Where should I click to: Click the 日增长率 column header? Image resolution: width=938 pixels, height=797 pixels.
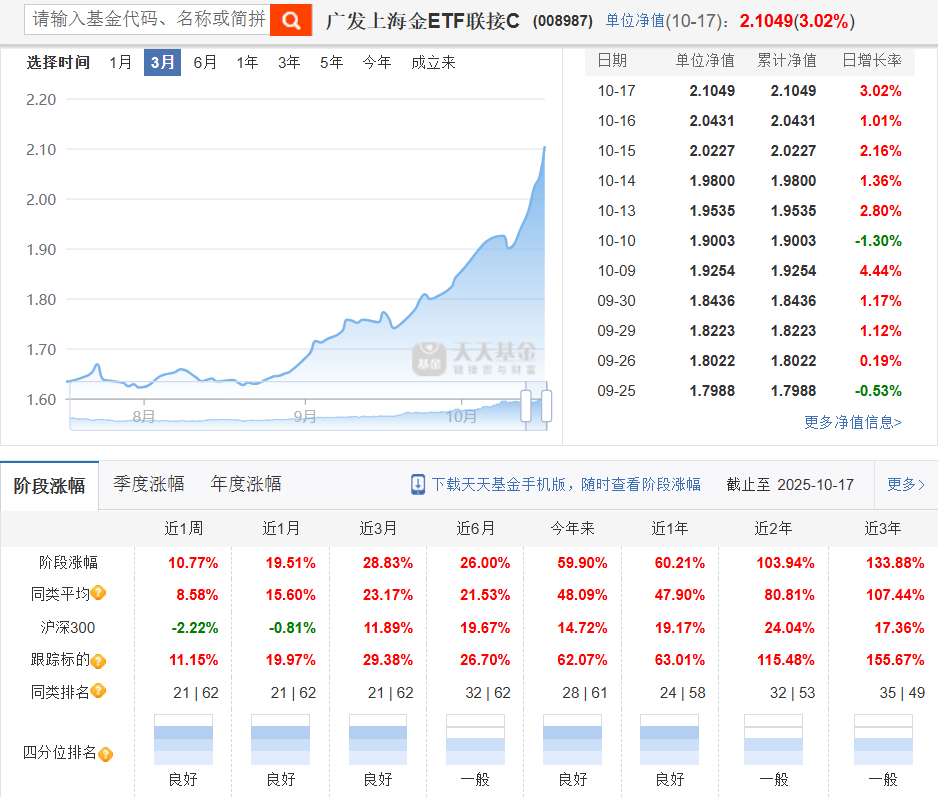(x=872, y=60)
